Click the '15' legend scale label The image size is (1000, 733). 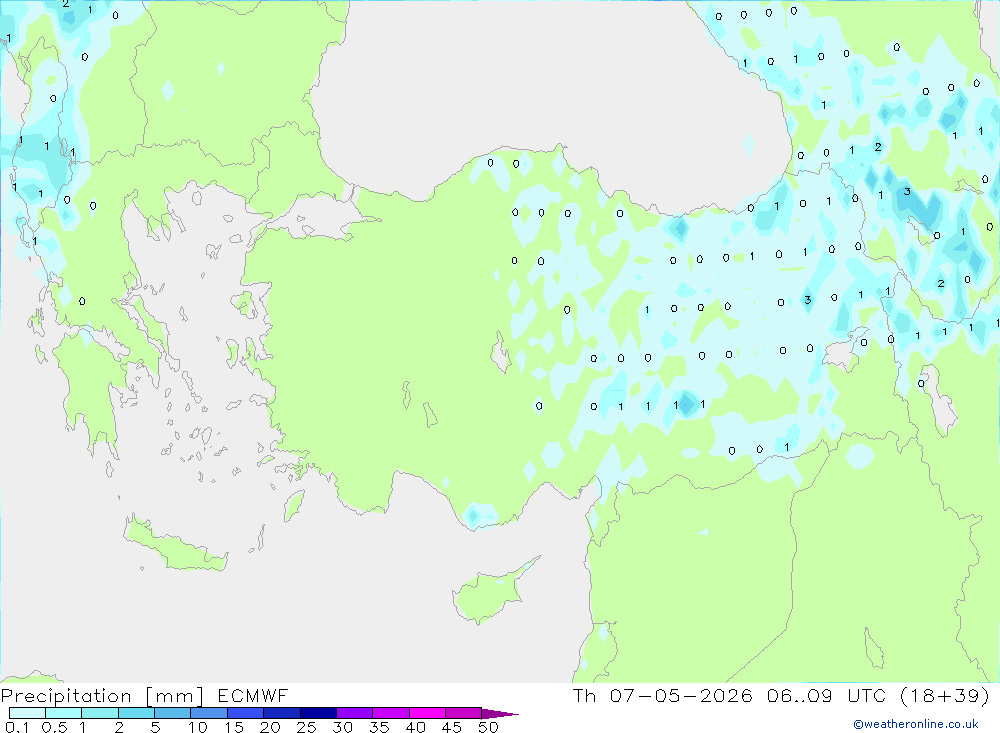coord(234,727)
